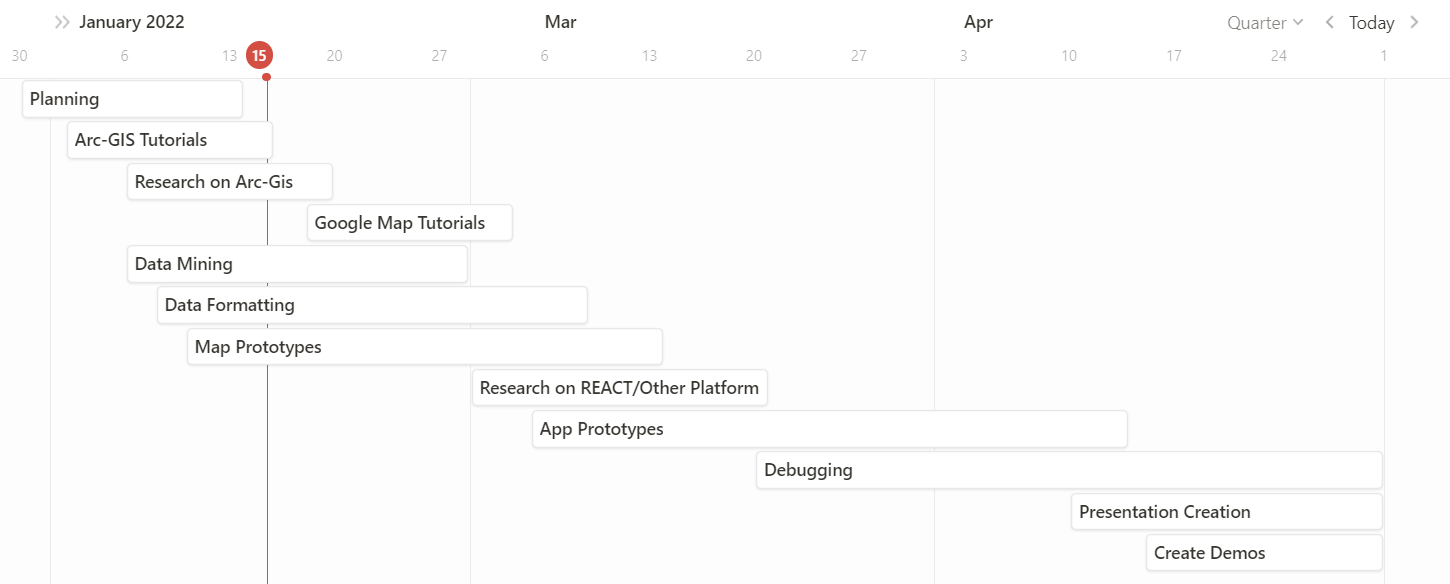Viewport: 1450px width, 584px height.
Task: Click the Apr month label in header
Action: point(978,22)
